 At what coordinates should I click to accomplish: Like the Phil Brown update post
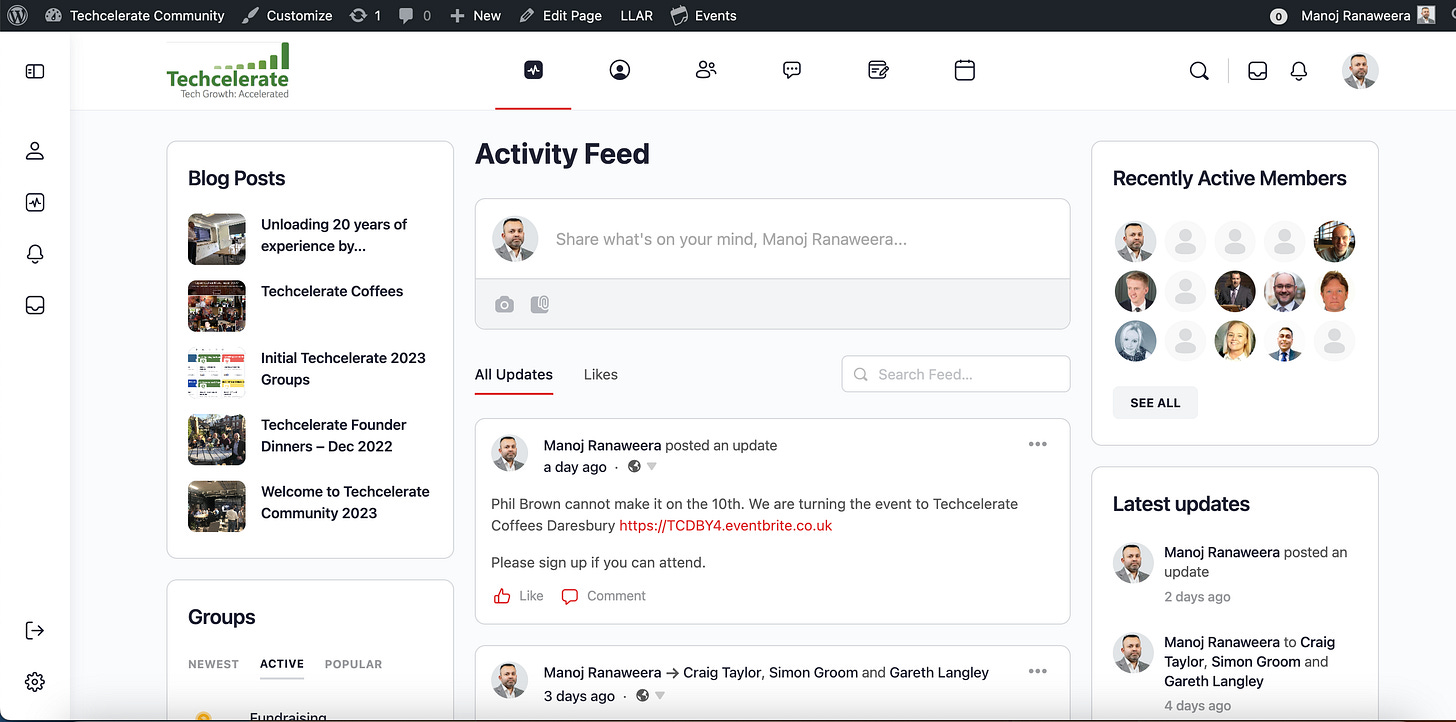click(518, 596)
